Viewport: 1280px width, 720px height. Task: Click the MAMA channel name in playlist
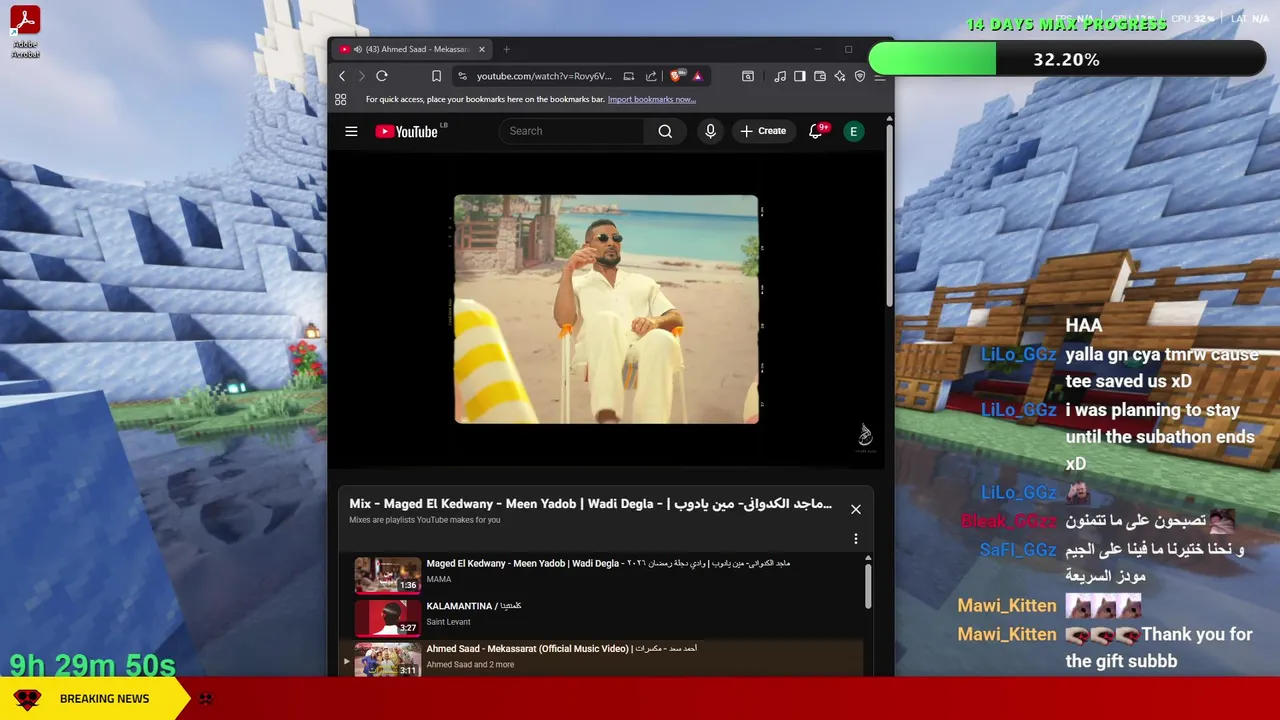pos(439,579)
